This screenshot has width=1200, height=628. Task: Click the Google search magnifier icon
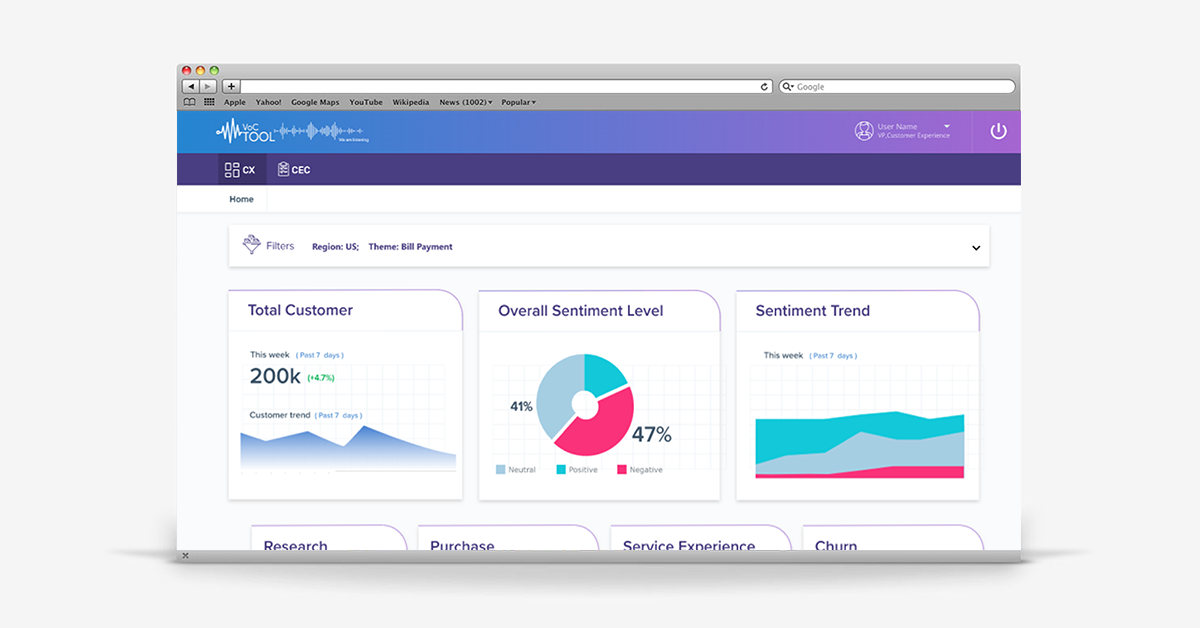(788, 87)
